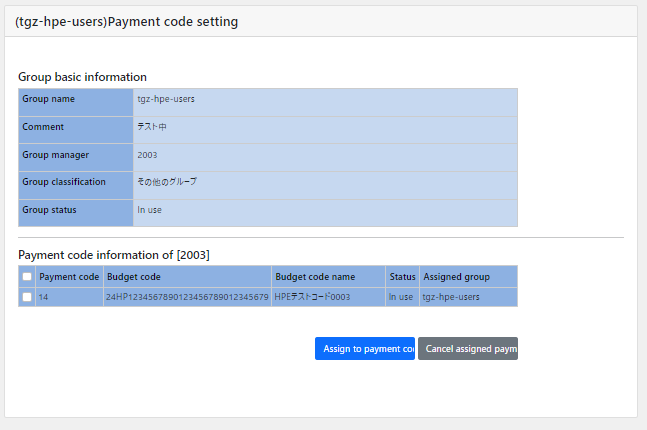The image size is (647, 430).
Task: Select the payment code cell showing 14
Action: coord(44,297)
